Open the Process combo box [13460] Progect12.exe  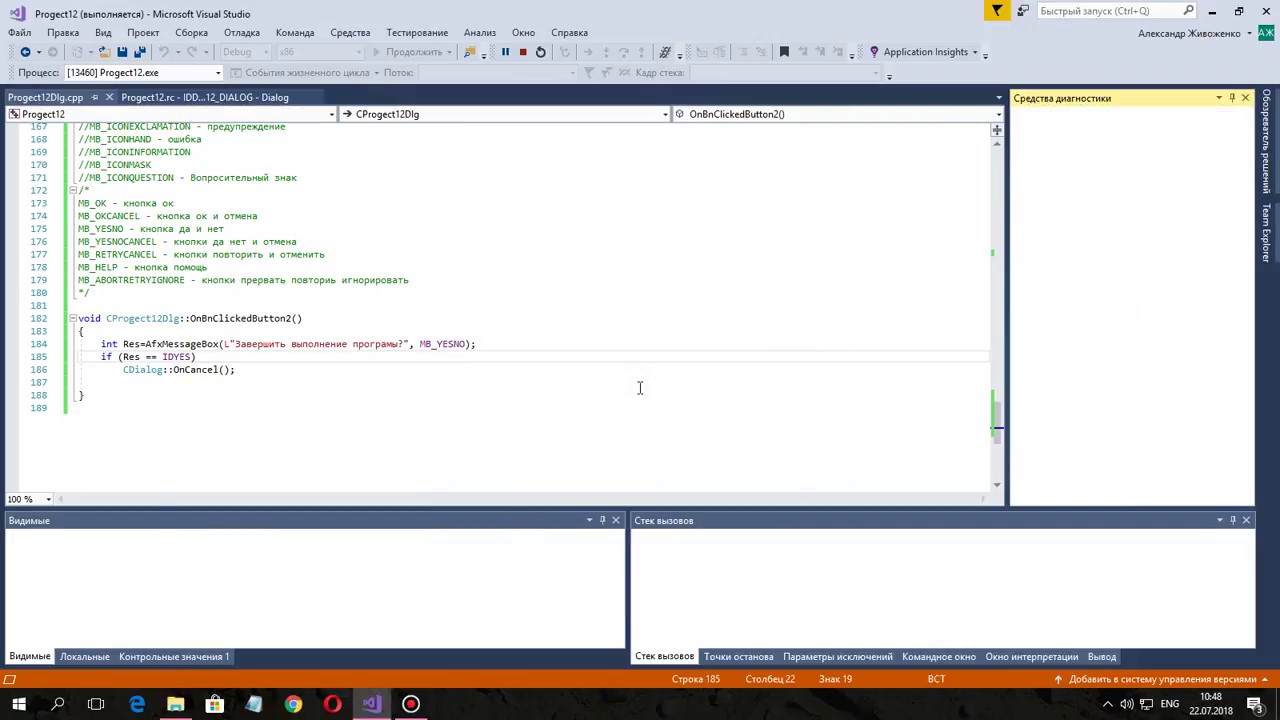coord(143,73)
